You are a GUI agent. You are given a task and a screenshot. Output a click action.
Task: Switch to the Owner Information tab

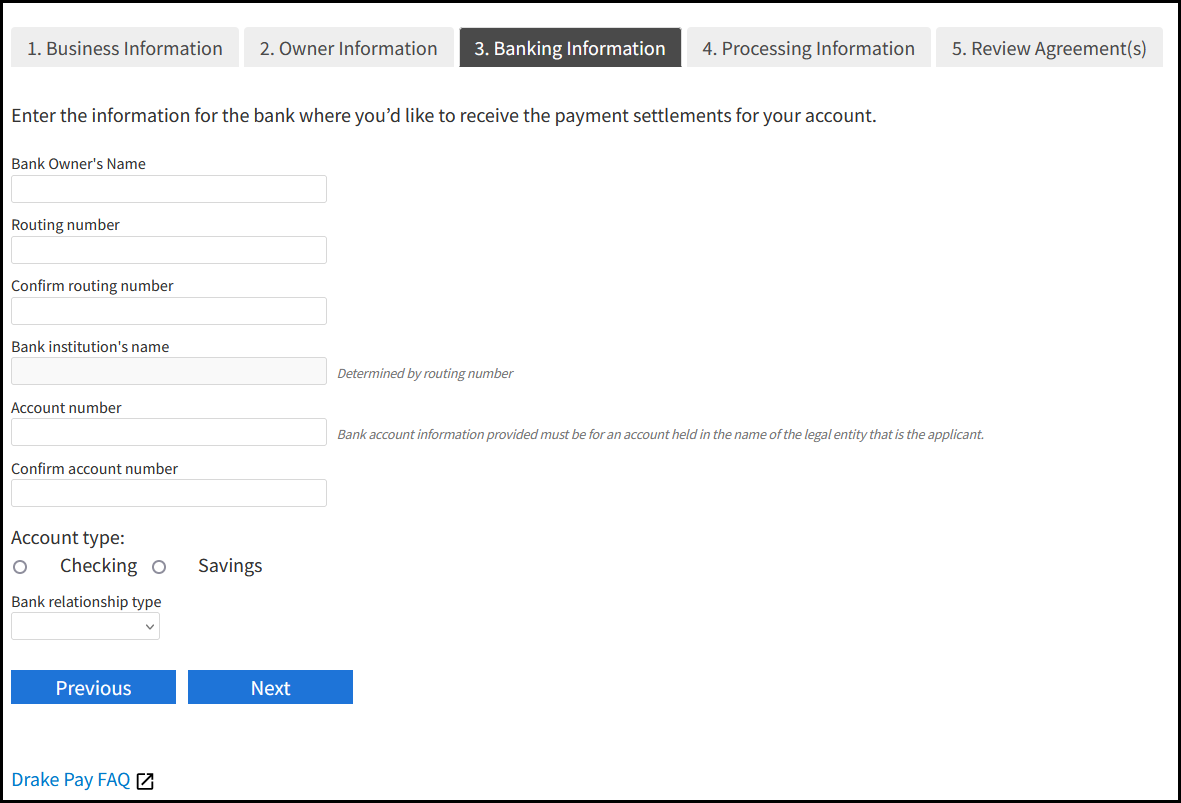(348, 47)
